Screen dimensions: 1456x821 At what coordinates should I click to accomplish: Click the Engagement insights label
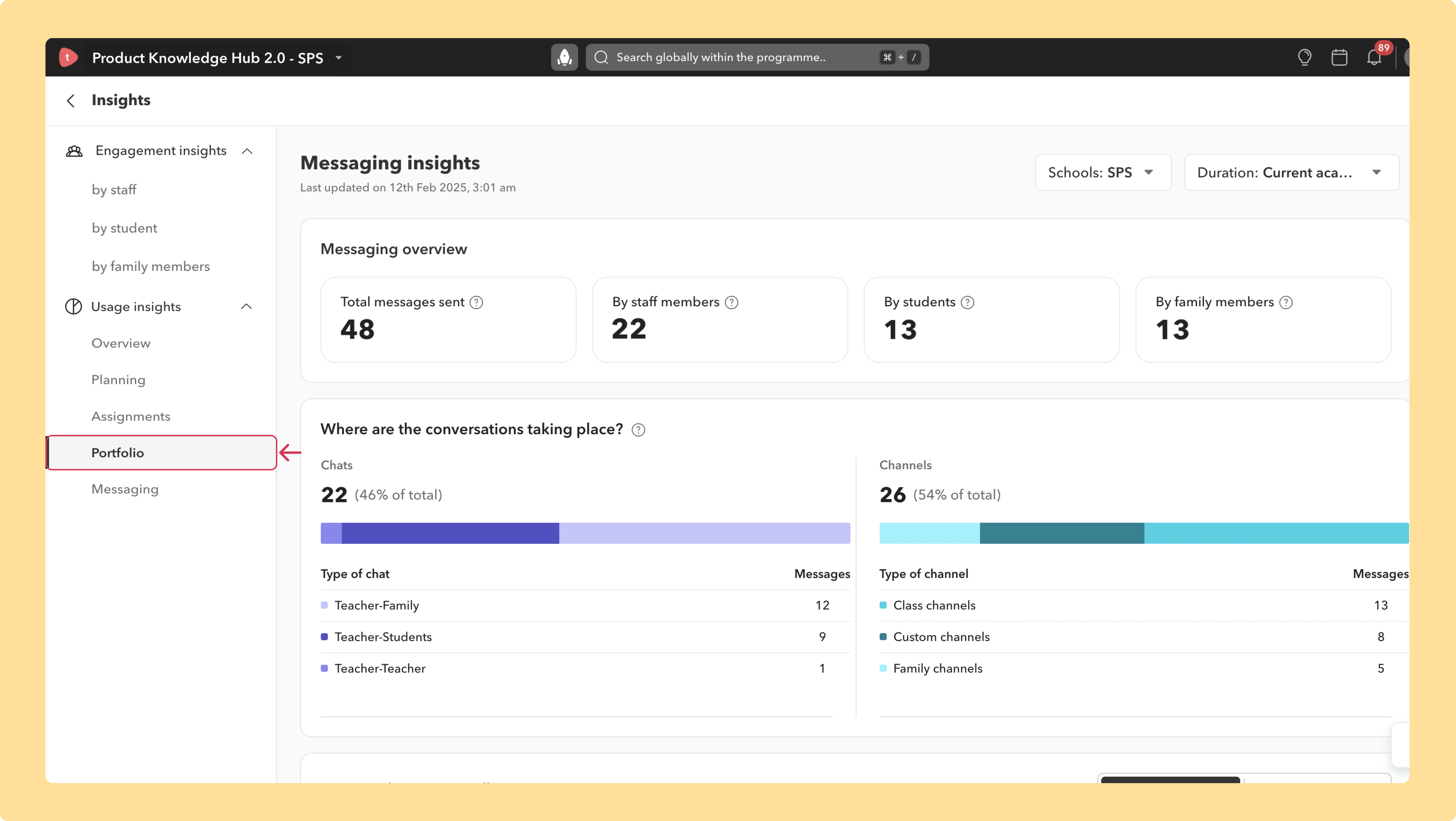point(161,151)
